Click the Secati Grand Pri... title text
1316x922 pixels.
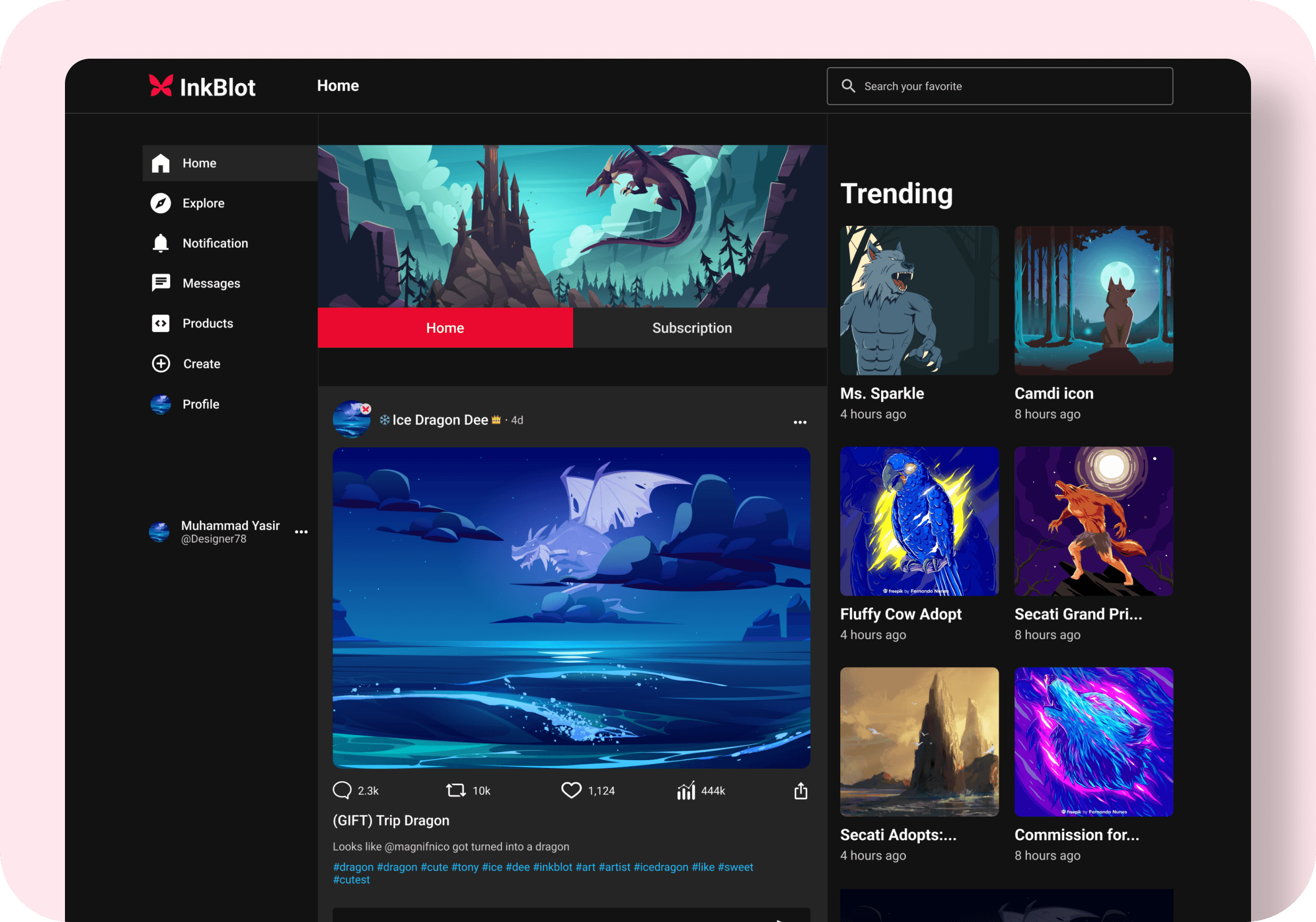point(1078,614)
